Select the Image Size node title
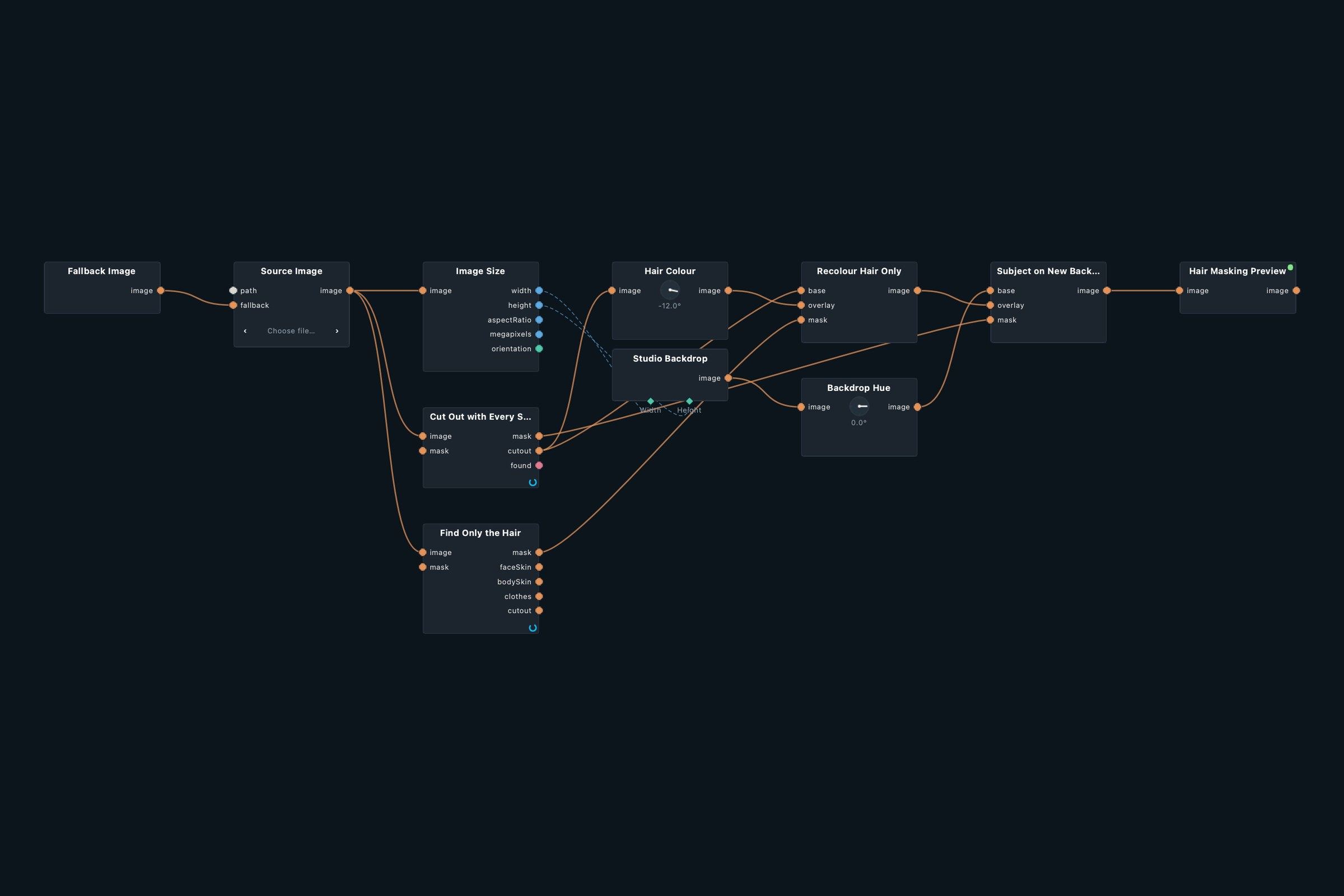Viewport: 1344px width, 896px height. tap(480, 272)
